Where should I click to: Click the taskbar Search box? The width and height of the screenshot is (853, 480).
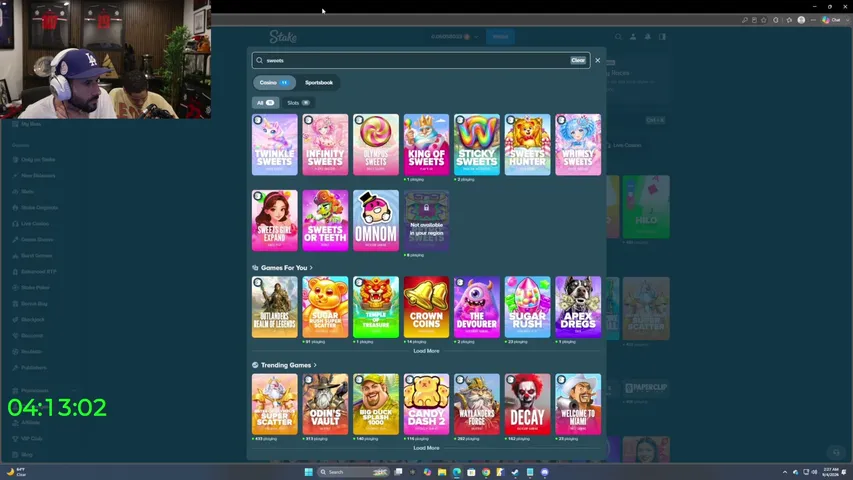coord(353,472)
